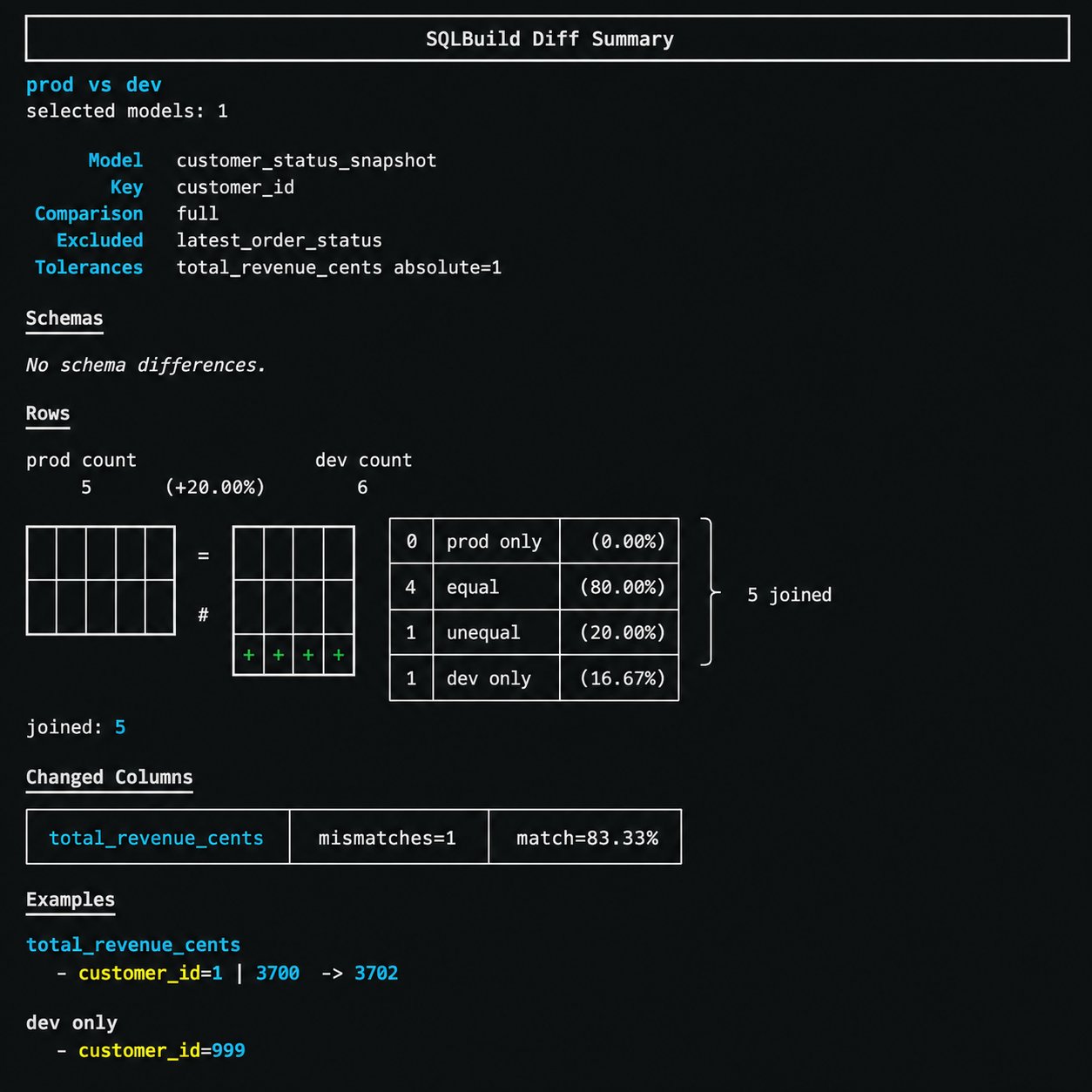Select the (16.67%) percentage cell
The width and height of the screenshot is (1092, 1092).
coord(619,677)
